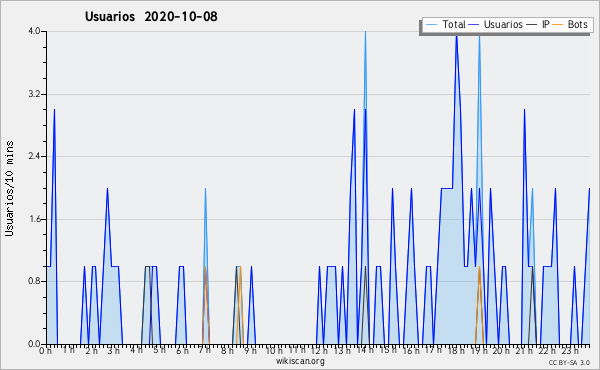Click the y-axis value 4.0
The height and width of the screenshot is (370, 600).
[x=34, y=31]
